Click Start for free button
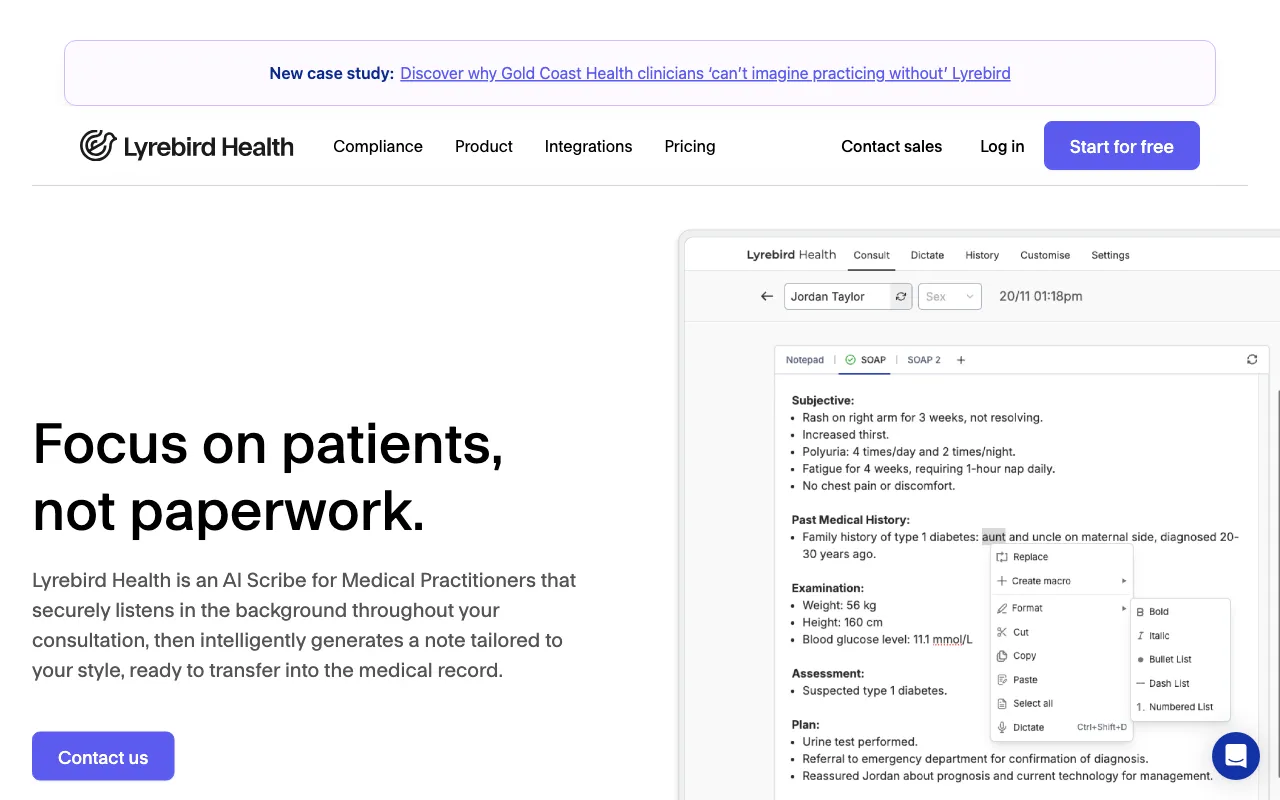This screenshot has height=800, width=1280. 1122,146
